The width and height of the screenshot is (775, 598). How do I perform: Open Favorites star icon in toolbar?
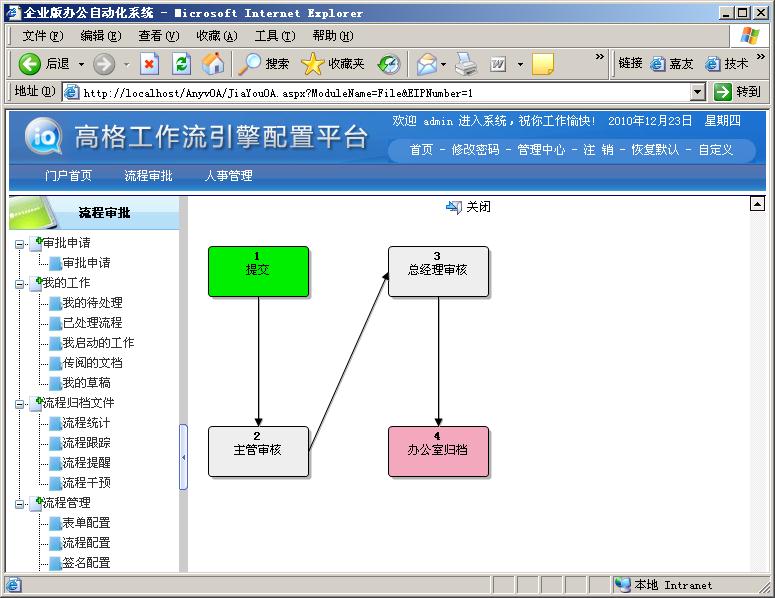tap(312, 64)
